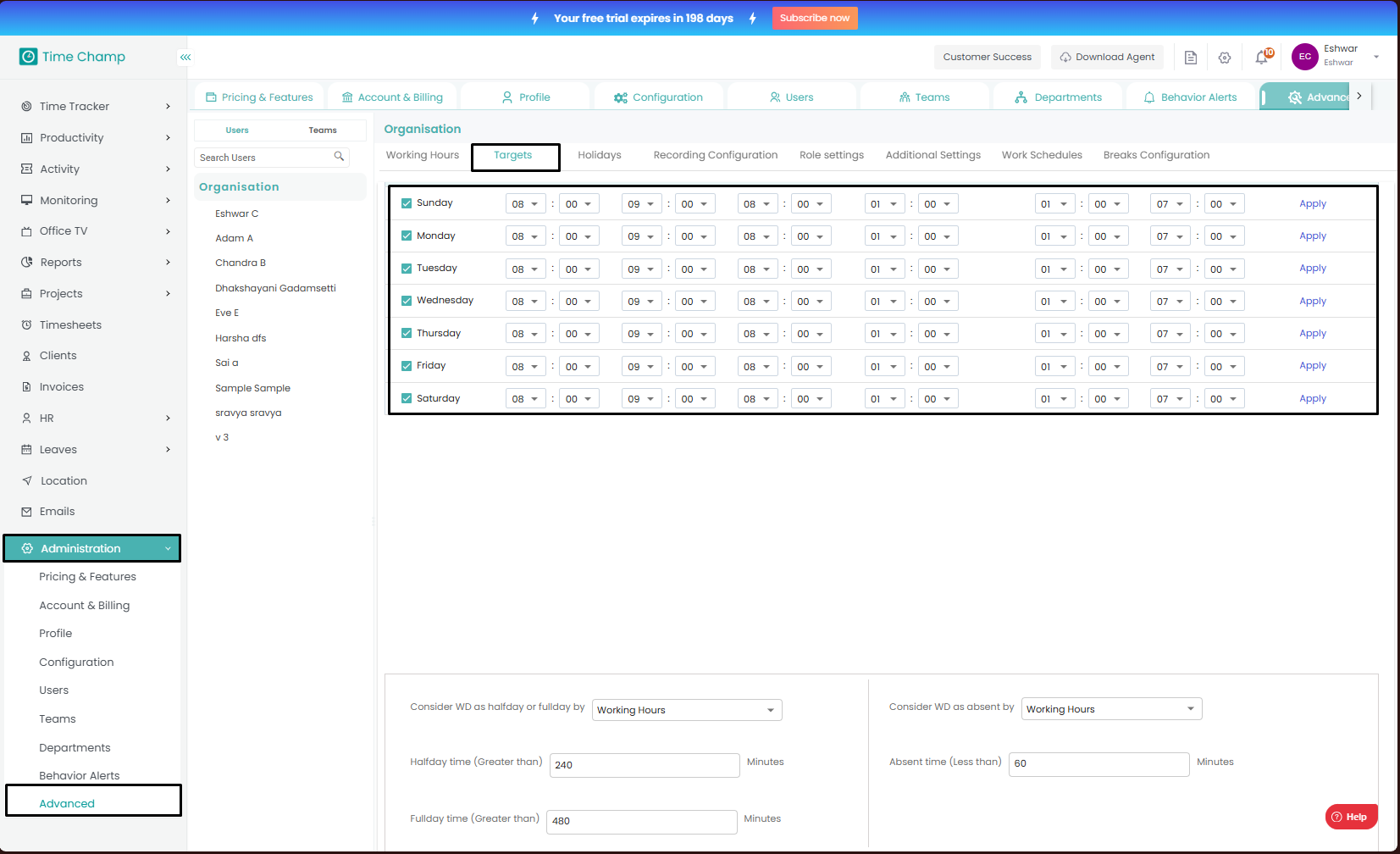
Task: Collapse the sidebar with double-chevron icon
Action: [185, 57]
